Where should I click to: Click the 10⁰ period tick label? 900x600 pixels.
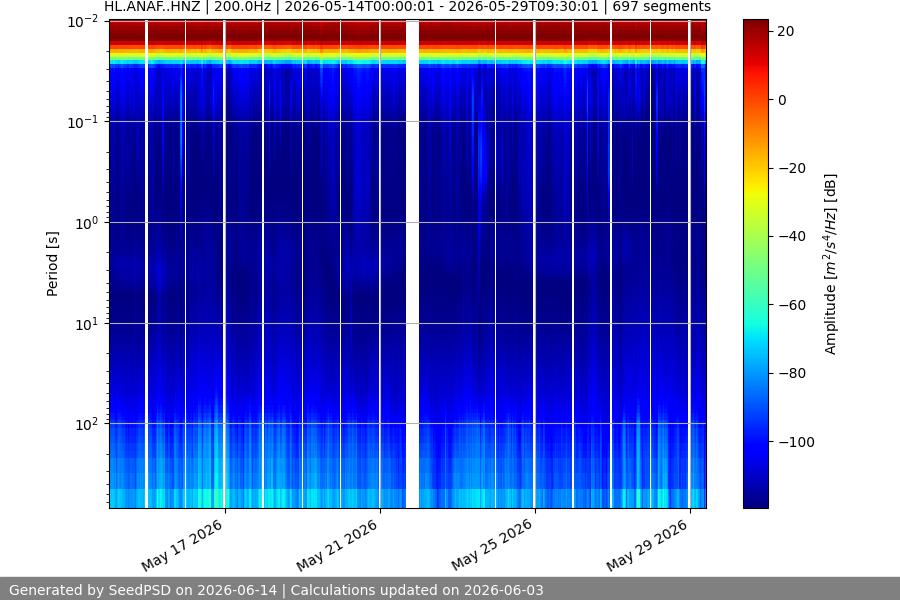click(87, 223)
